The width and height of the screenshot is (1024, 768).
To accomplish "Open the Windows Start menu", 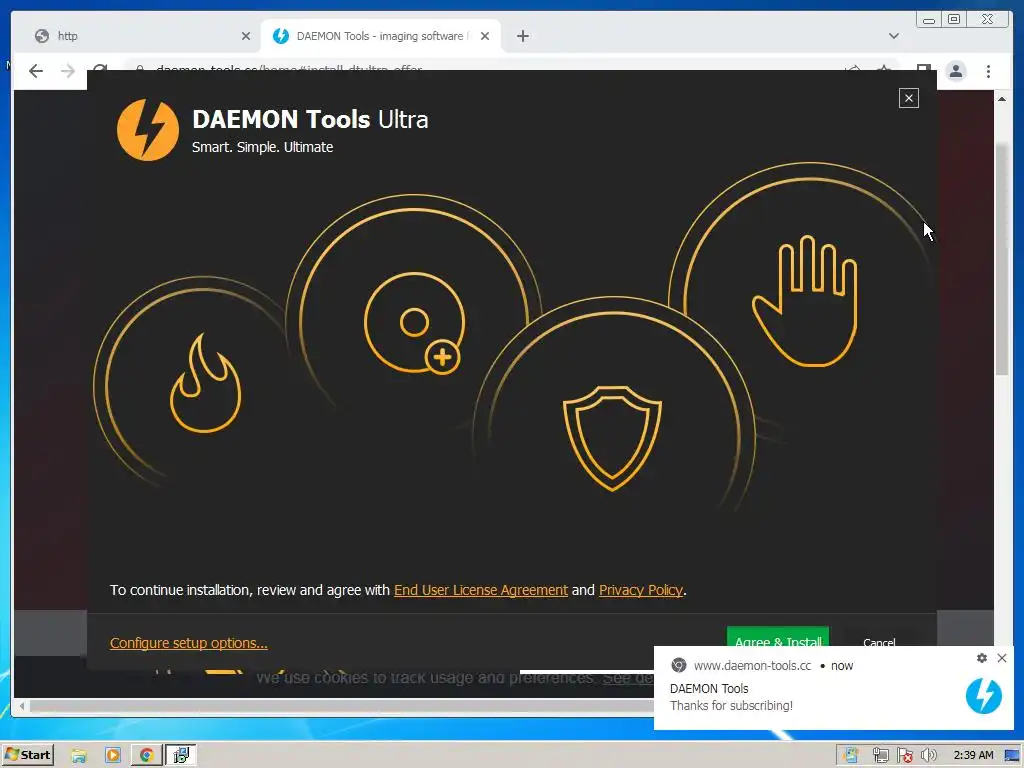I will [28, 755].
